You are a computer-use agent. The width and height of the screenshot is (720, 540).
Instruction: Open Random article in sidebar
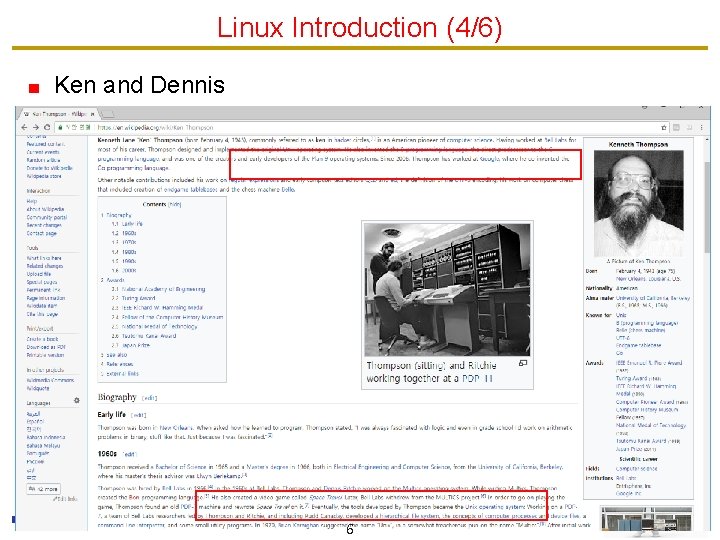click(43, 160)
